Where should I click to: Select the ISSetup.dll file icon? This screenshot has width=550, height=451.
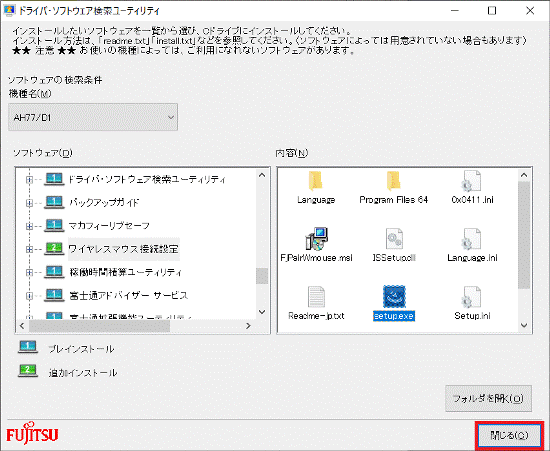(x=394, y=239)
